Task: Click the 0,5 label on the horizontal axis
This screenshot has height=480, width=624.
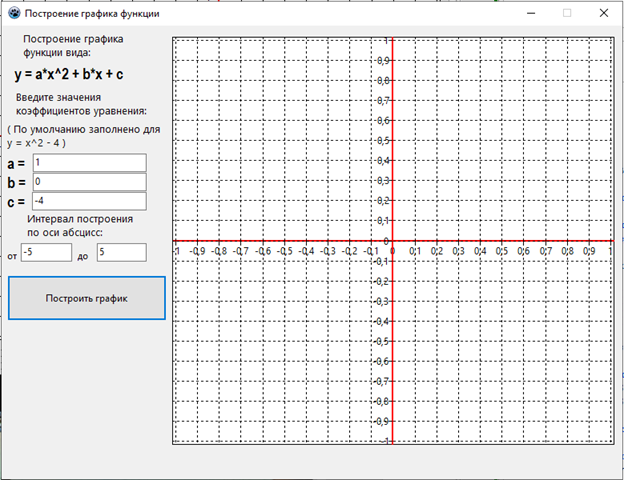Action: [x=502, y=251]
